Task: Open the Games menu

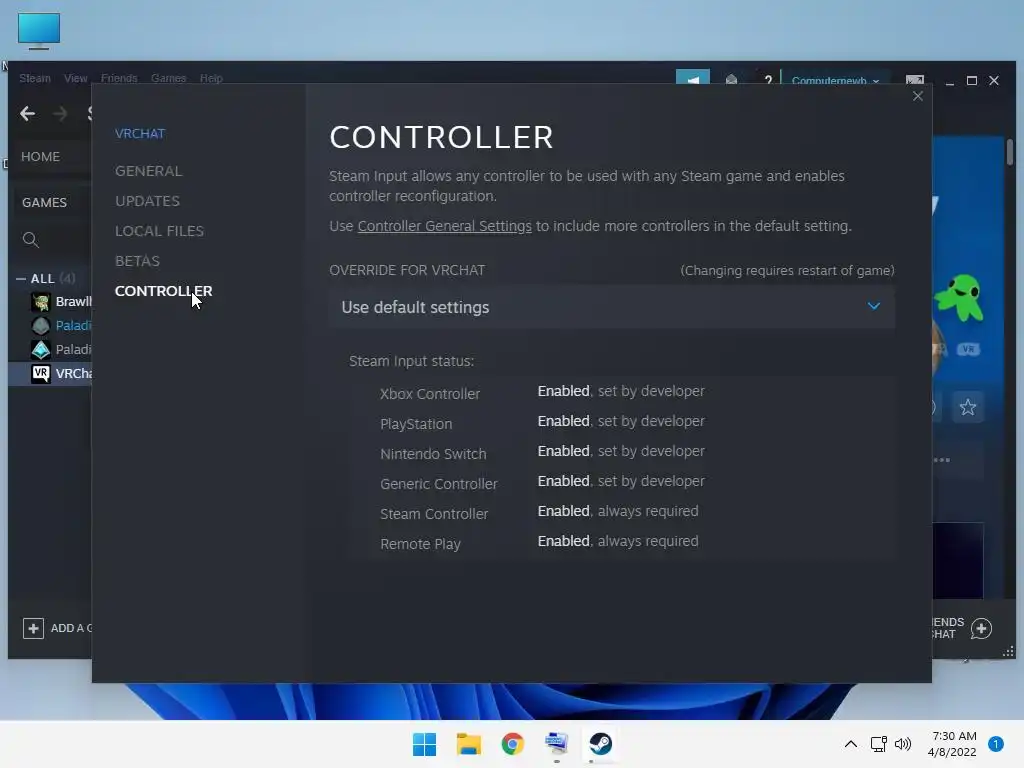Action: point(168,78)
